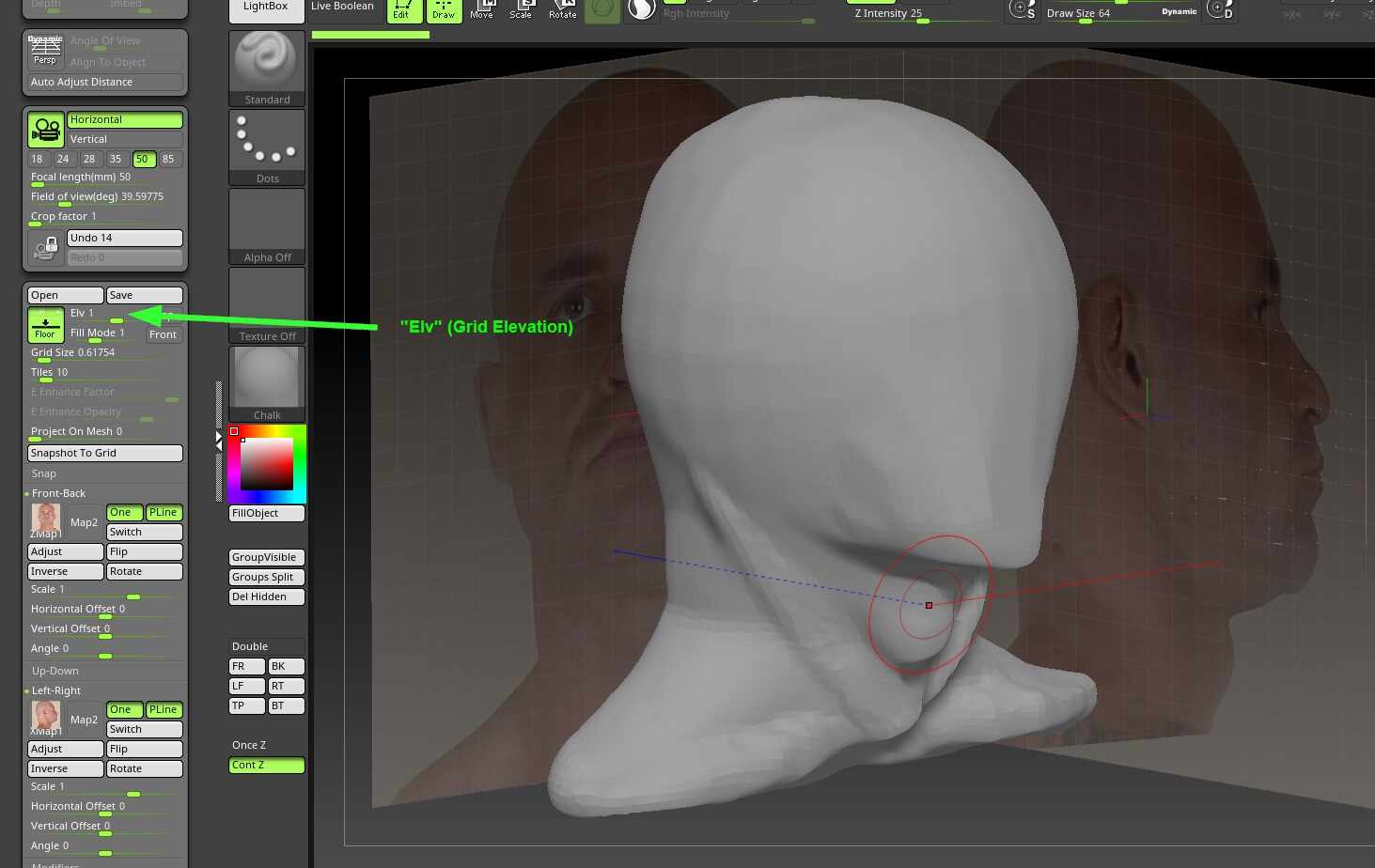Click the green sphere material icon

602,10
